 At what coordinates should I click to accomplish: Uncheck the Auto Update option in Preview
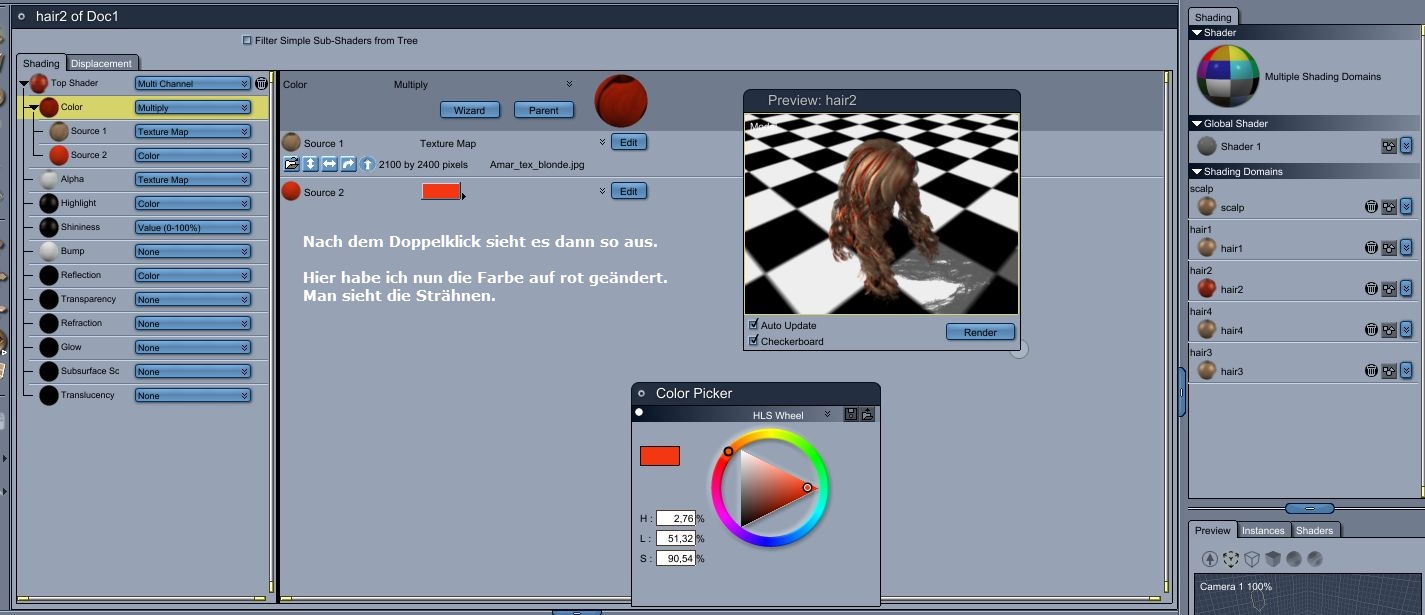(x=754, y=325)
